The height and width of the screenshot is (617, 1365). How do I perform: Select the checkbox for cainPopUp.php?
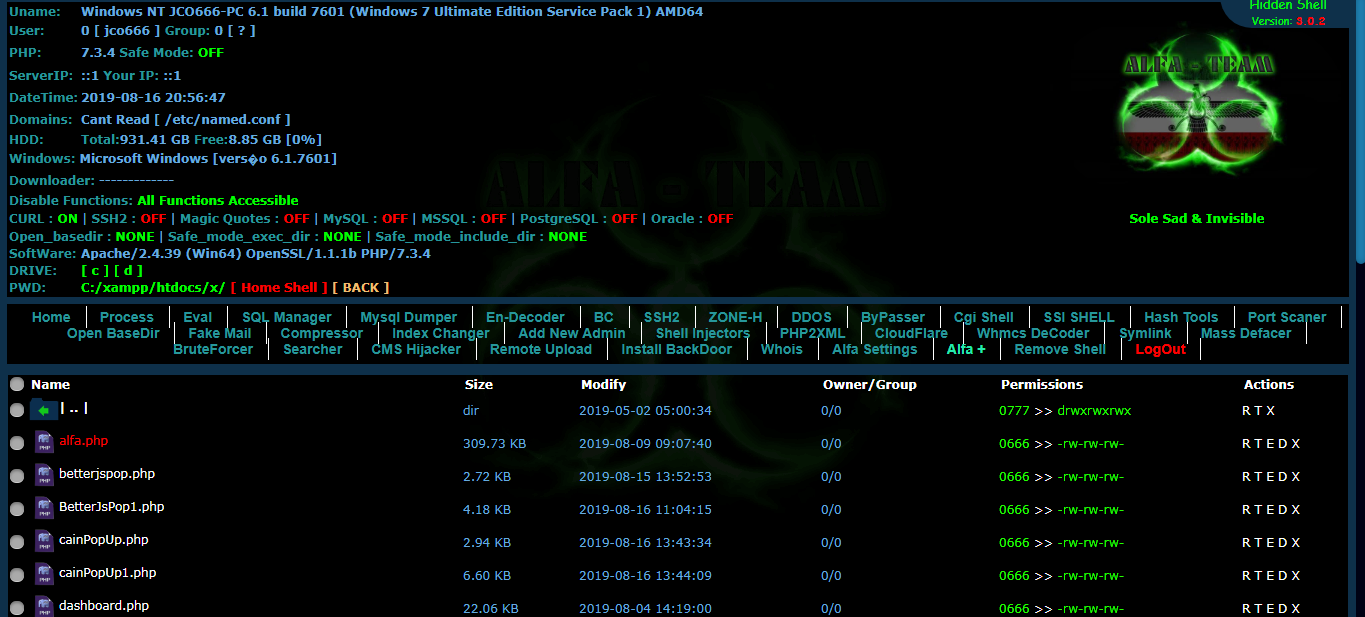tap(17, 542)
